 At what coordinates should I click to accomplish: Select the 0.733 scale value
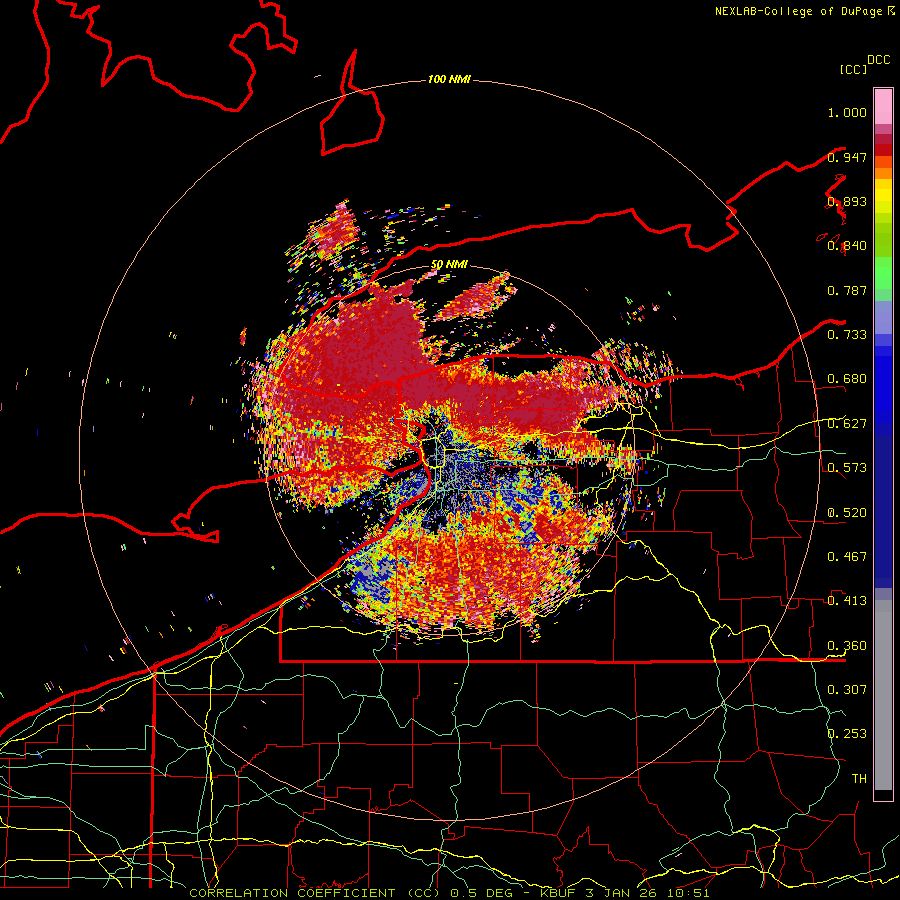(847, 334)
